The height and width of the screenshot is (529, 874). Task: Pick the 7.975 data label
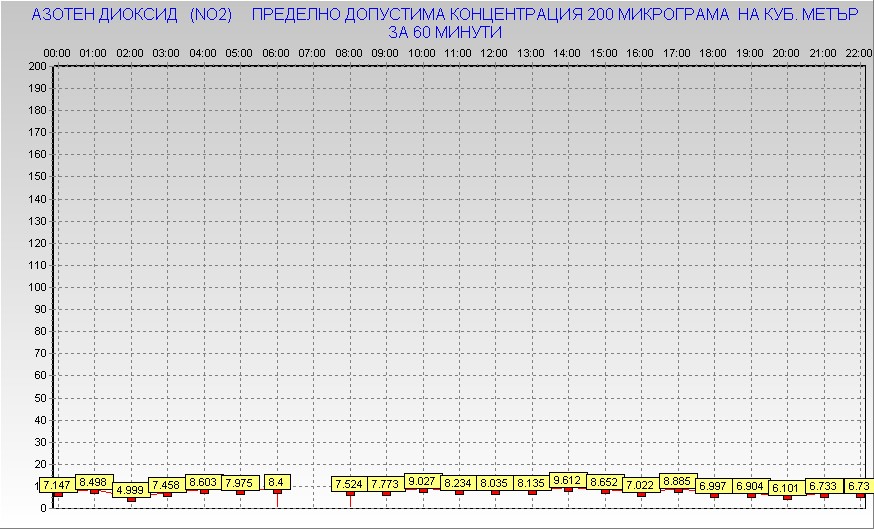tap(240, 483)
